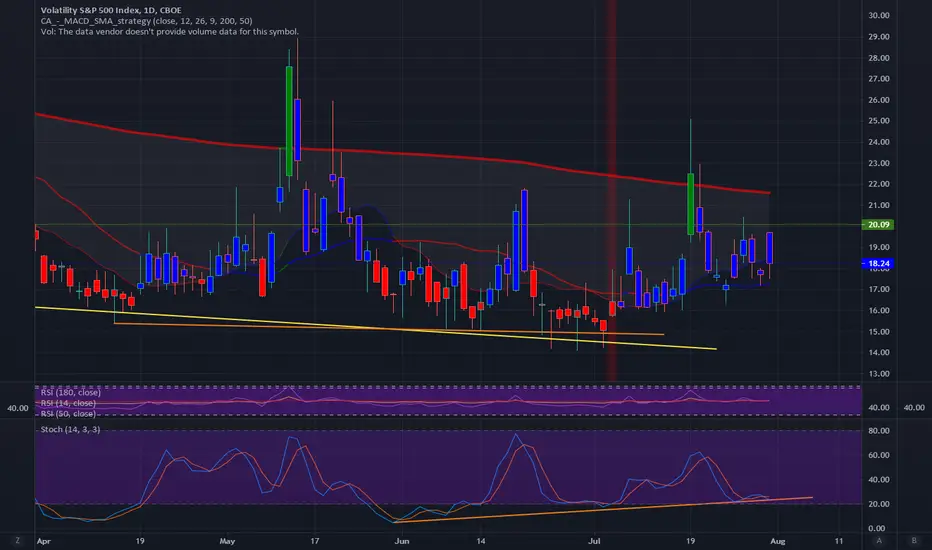Click the 0.00 Stoch axis value
This screenshot has width=932, height=550.
click(x=877, y=529)
